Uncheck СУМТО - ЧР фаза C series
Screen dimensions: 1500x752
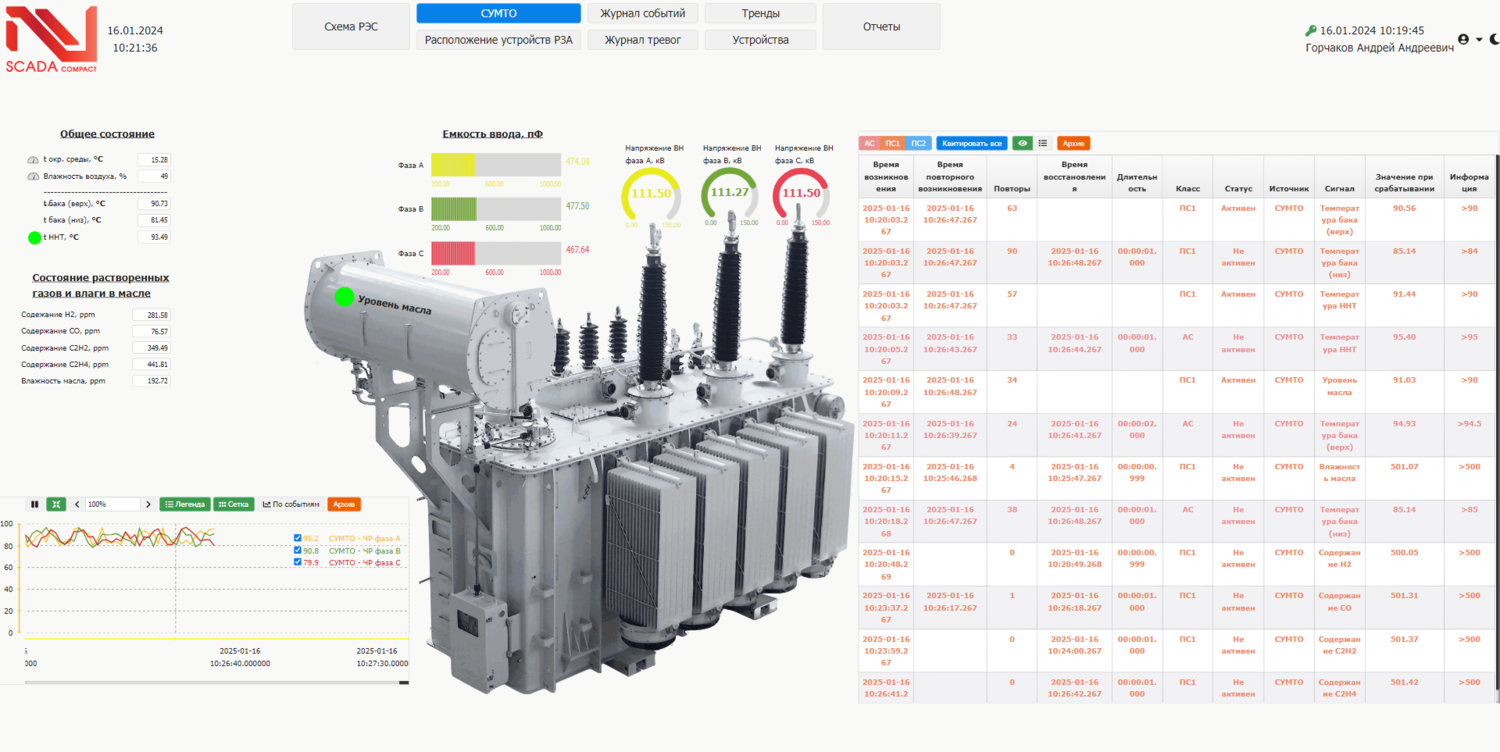[298, 562]
